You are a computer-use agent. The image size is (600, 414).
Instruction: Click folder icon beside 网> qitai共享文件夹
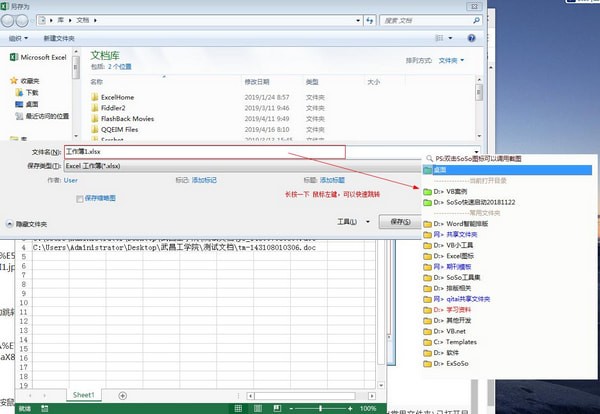click(427, 299)
